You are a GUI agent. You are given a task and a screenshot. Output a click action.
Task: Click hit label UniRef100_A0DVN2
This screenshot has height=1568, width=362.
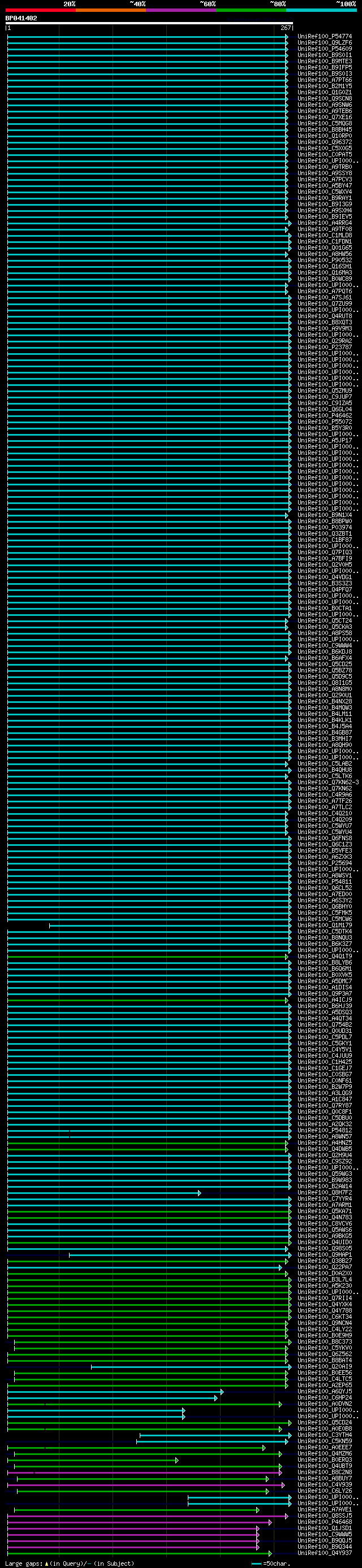click(325, 1404)
